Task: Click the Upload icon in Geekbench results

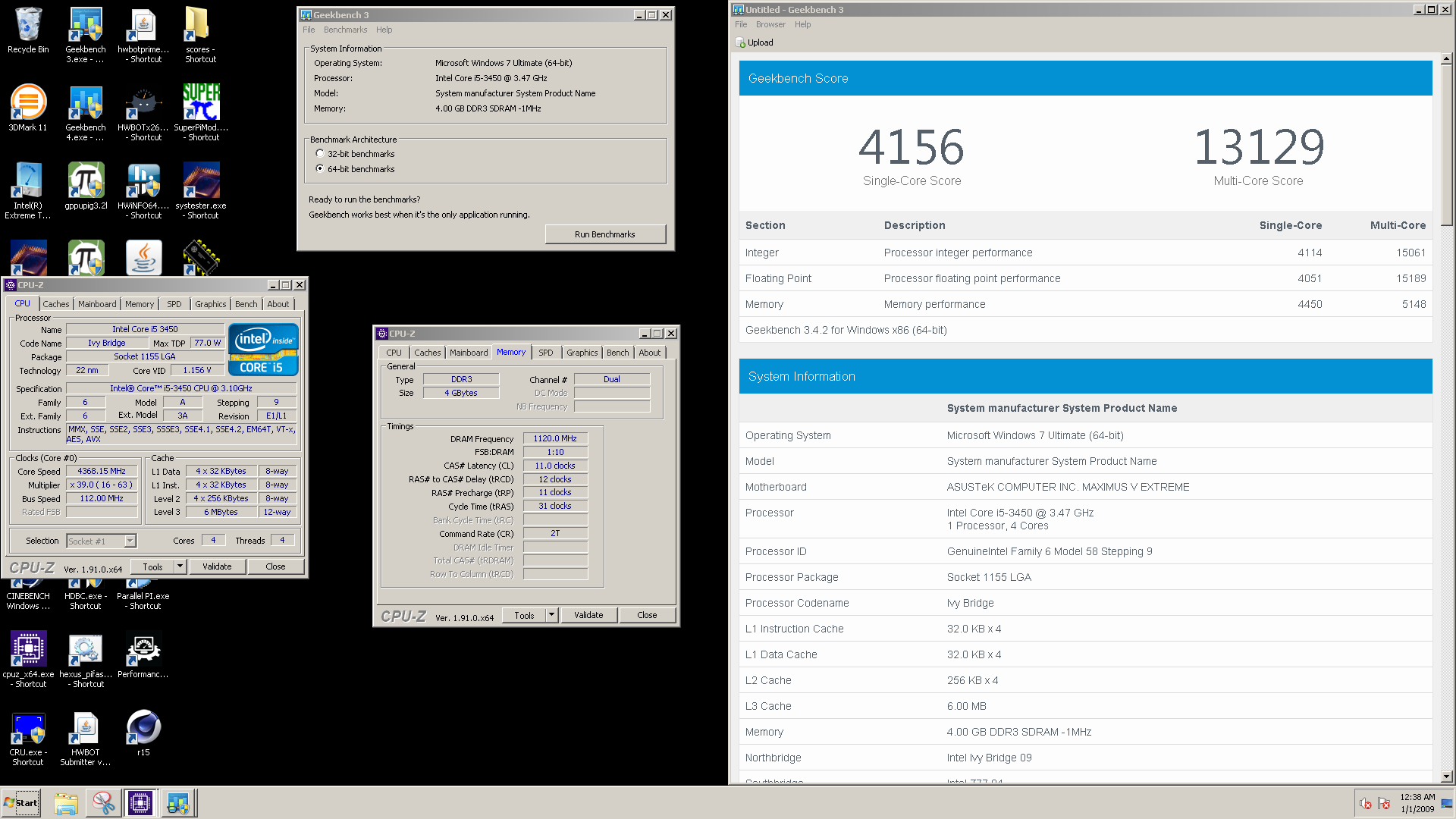Action: [x=741, y=43]
